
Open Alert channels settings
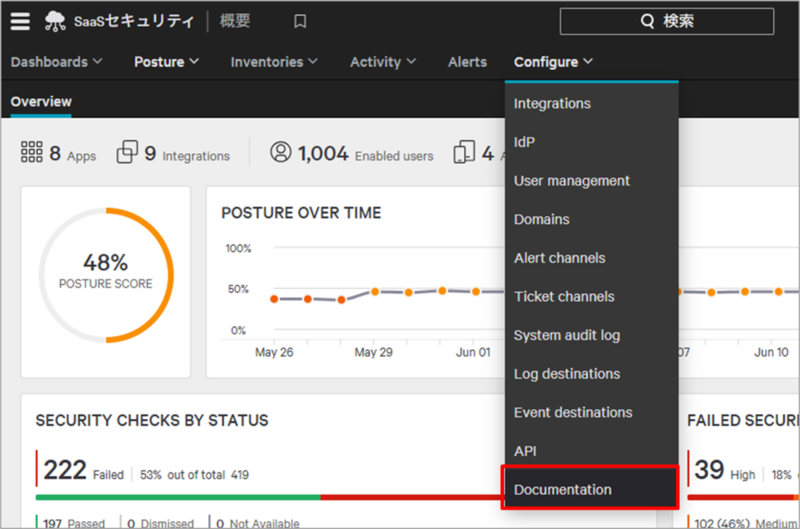592,258
